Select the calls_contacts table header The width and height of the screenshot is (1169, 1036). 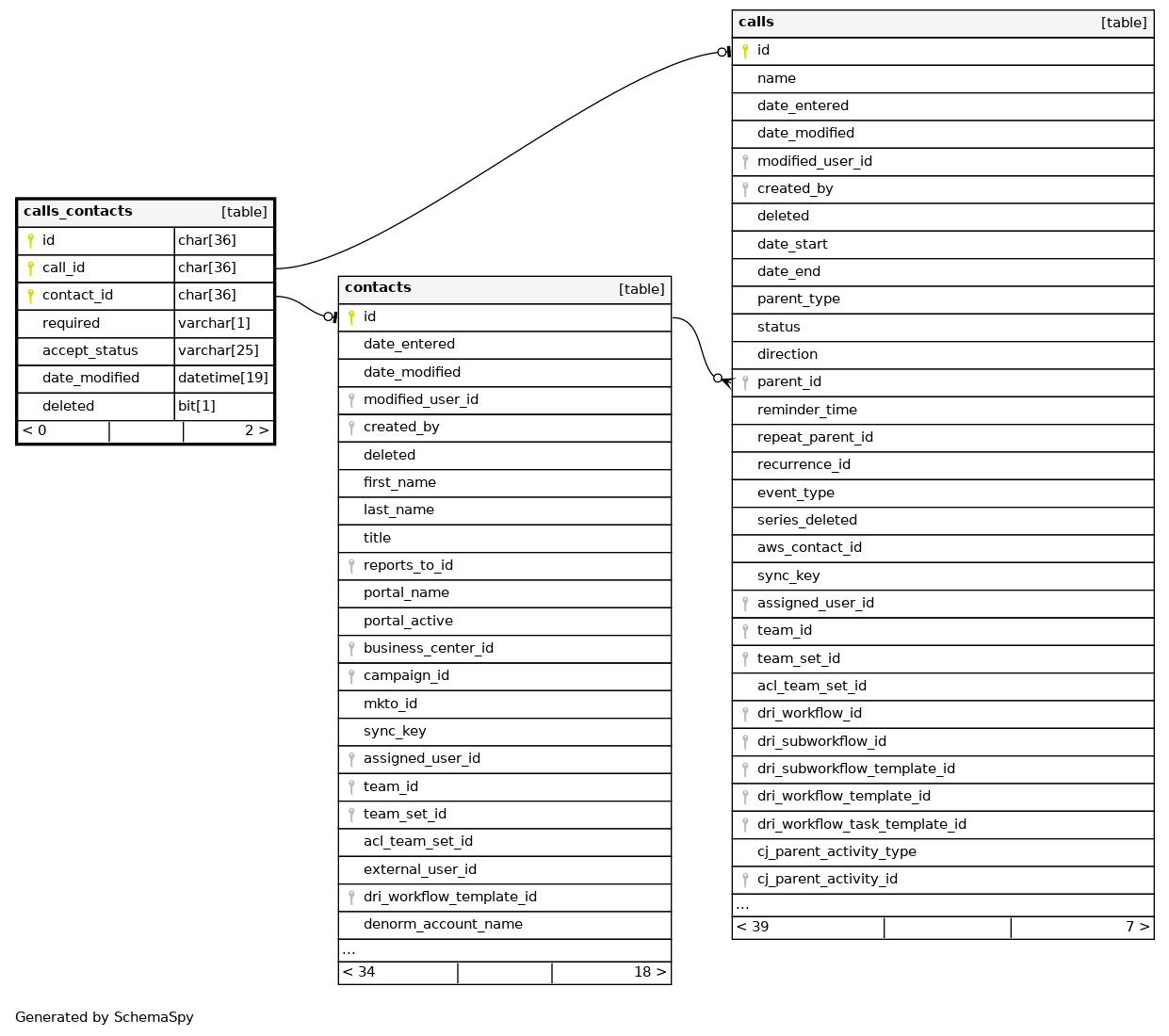click(78, 212)
